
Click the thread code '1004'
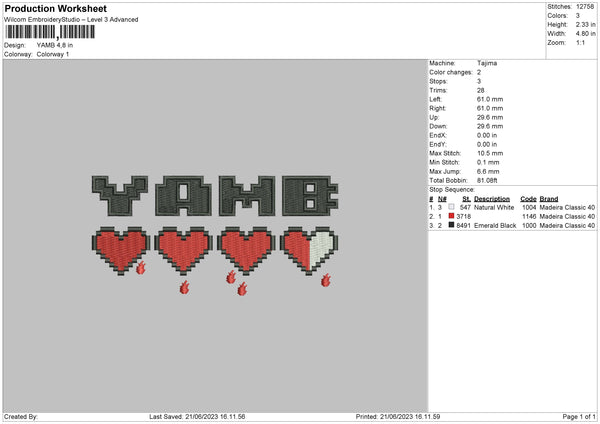click(x=529, y=207)
